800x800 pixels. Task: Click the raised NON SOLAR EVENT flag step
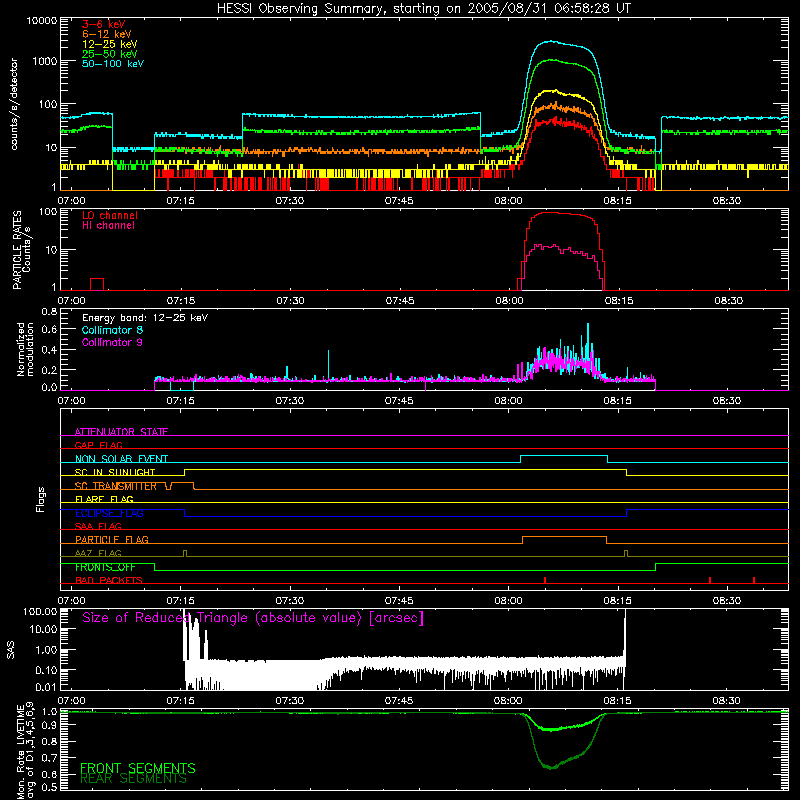[564, 455]
